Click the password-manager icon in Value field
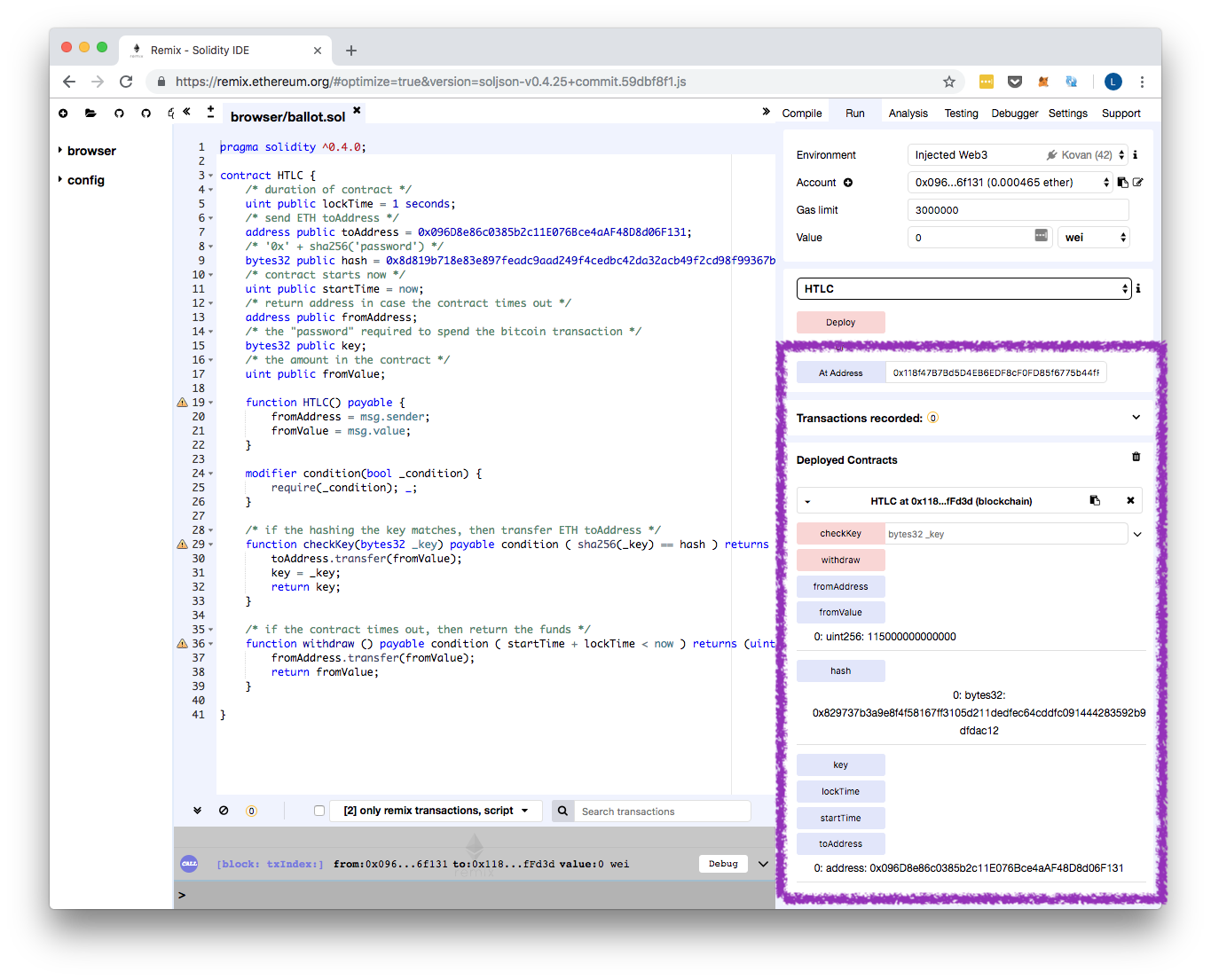1211x980 pixels. tap(1042, 235)
